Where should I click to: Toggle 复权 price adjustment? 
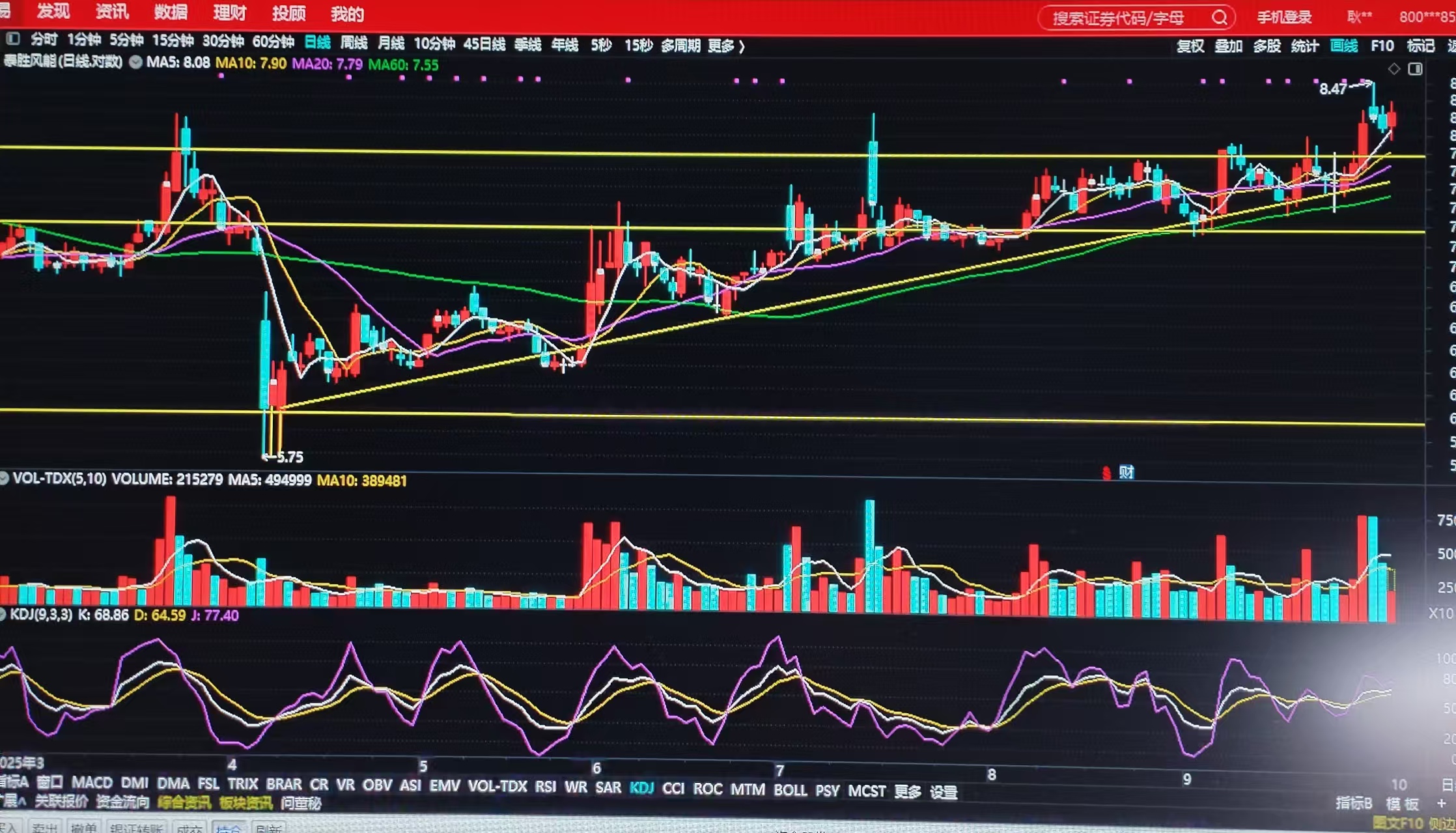1190,46
